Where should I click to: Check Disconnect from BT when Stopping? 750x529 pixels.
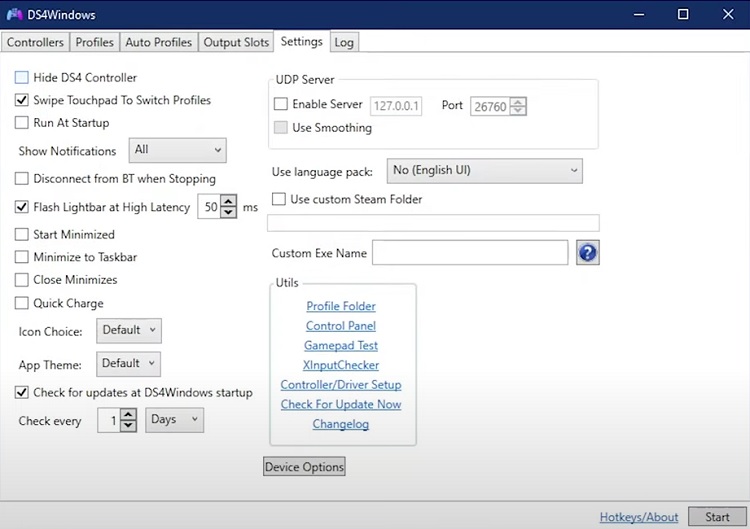pos(22,178)
